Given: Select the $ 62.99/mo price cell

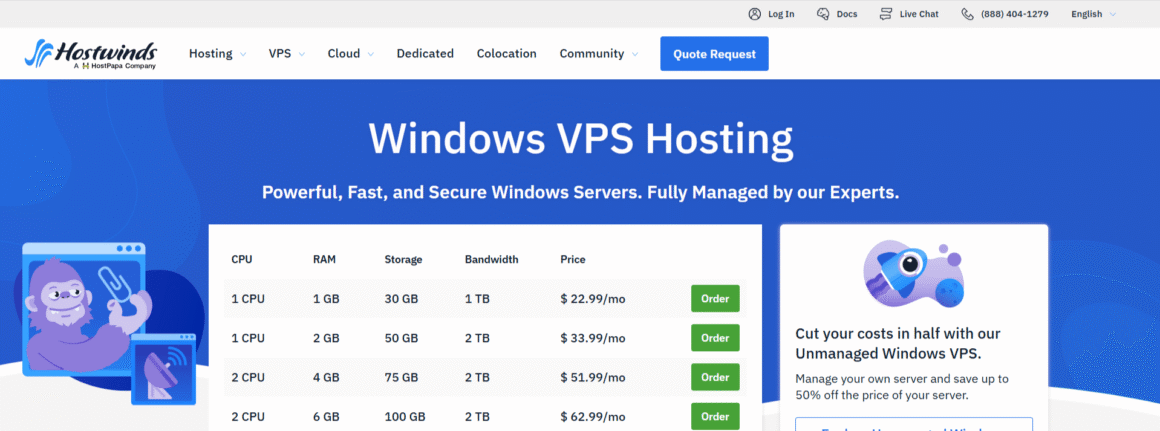Looking at the screenshot, I should (593, 416).
